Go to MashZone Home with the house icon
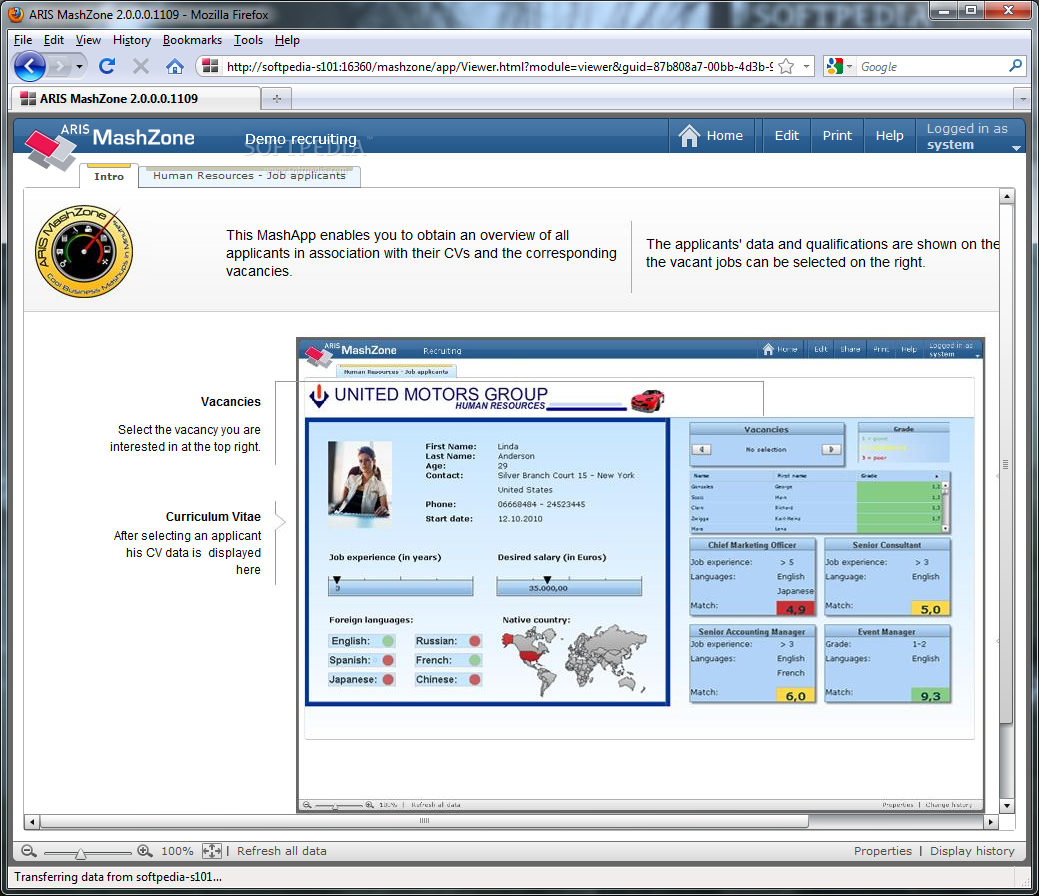Image resolution: width=1039 pixels, height=896 pixels. [711, 136]
